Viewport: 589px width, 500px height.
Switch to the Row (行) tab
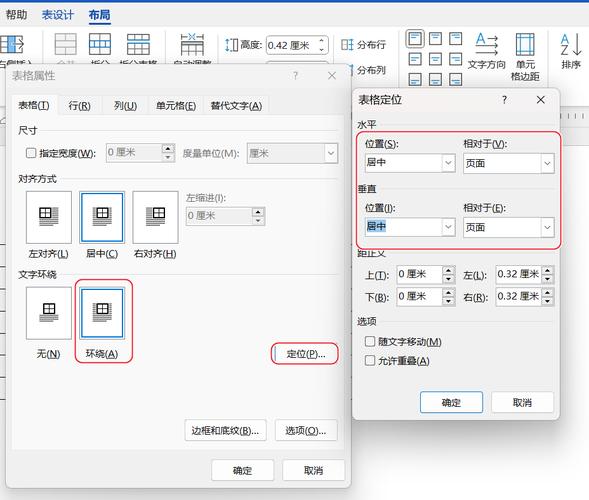[80, 106]
